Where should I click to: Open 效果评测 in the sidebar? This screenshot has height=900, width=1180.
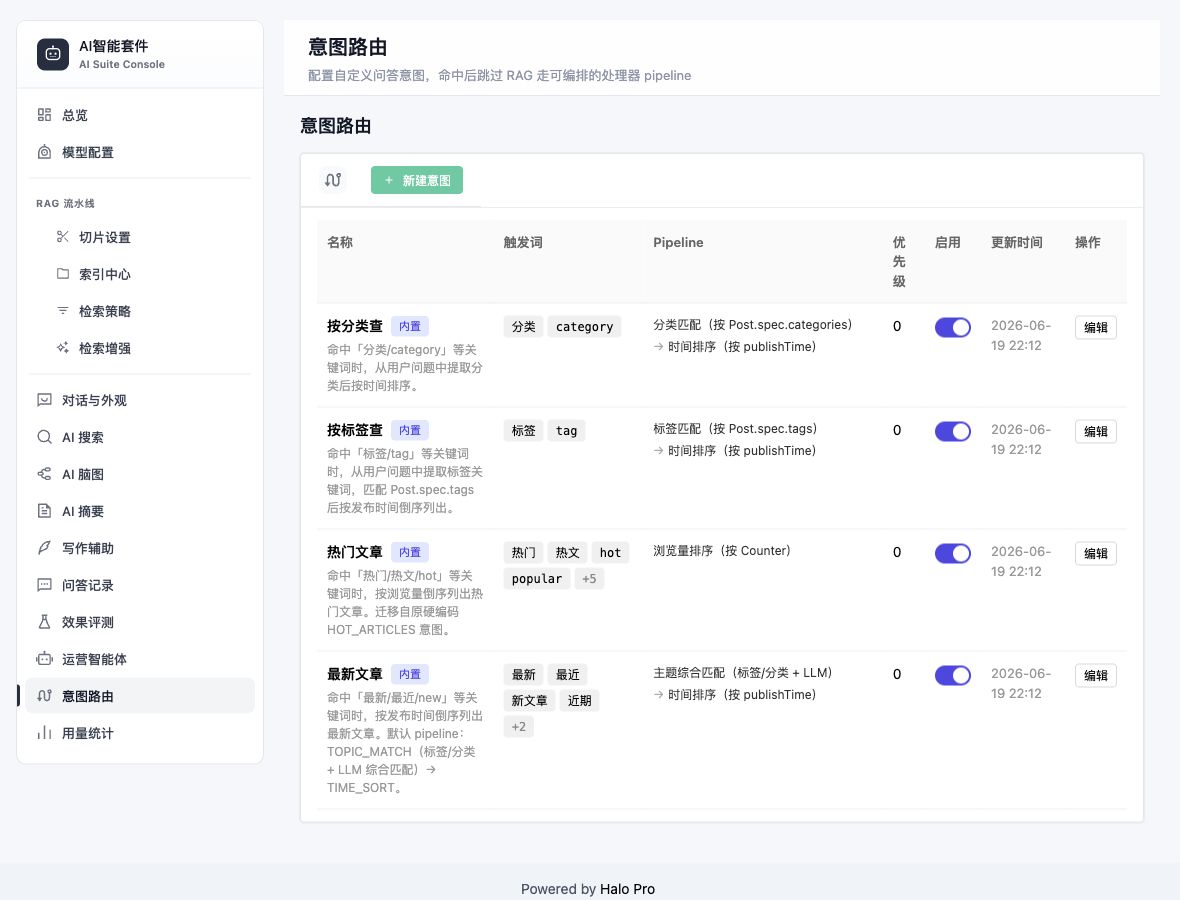point(140,622)
